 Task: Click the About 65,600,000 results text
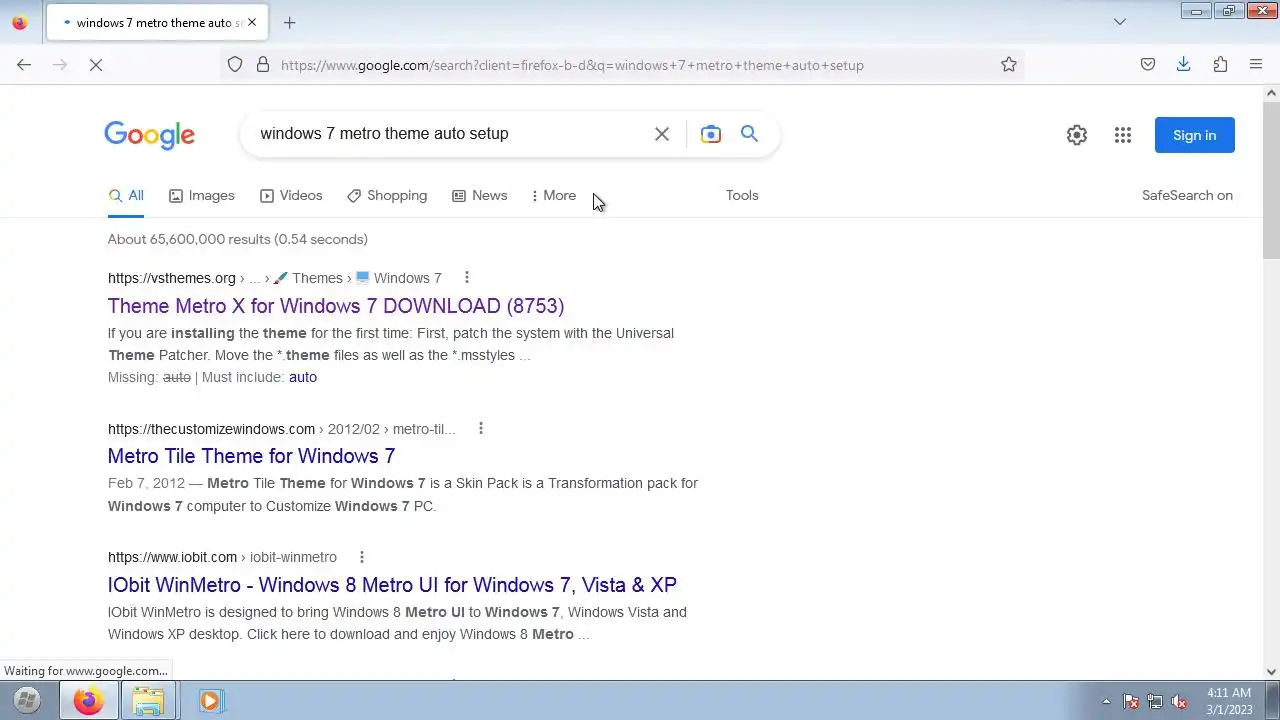pos(238,239)
